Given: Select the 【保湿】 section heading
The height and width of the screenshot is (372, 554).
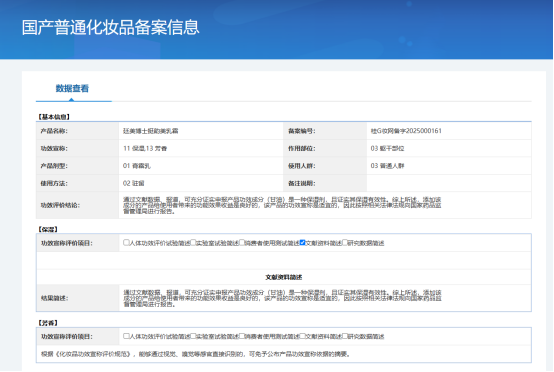Looking at the screenshot, I should (48, 229).
